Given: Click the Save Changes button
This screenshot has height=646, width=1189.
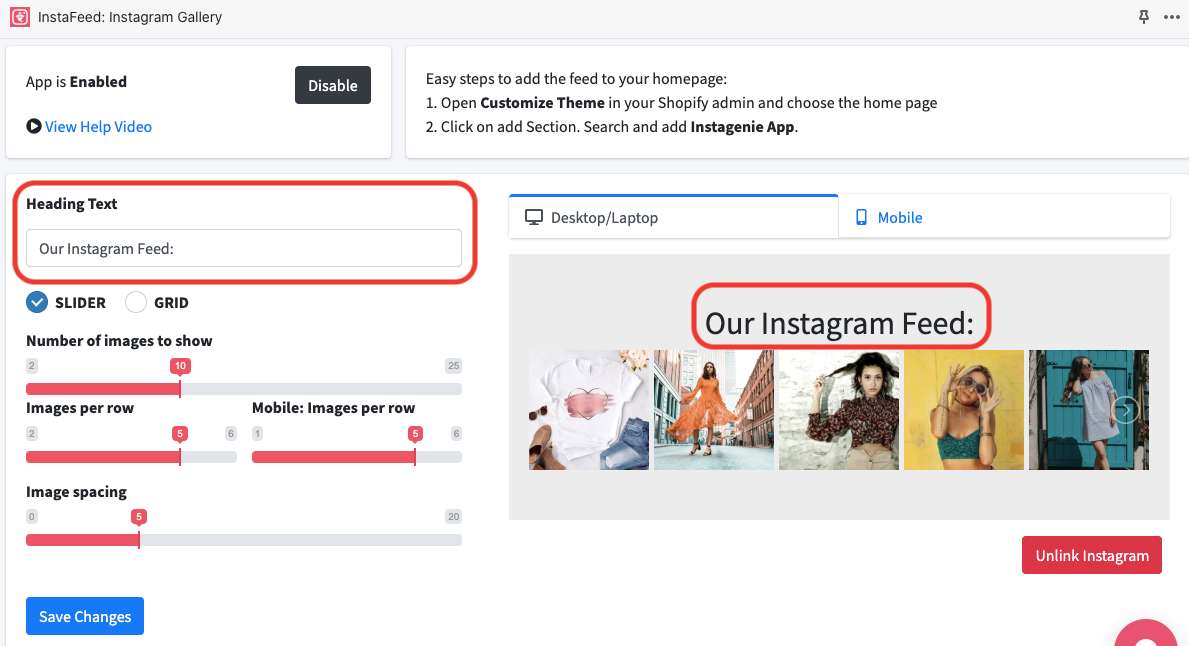Looking at the screenshot, I should click(x=85, y=616).
